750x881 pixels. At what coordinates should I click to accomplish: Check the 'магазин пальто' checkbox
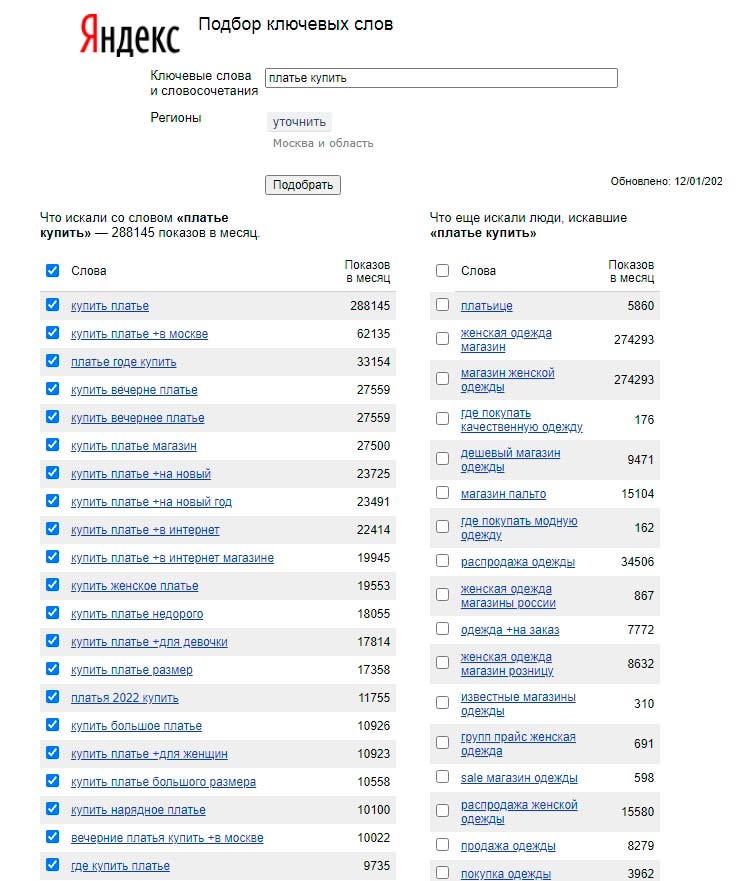pyautogui.click(x=443, y=493)
